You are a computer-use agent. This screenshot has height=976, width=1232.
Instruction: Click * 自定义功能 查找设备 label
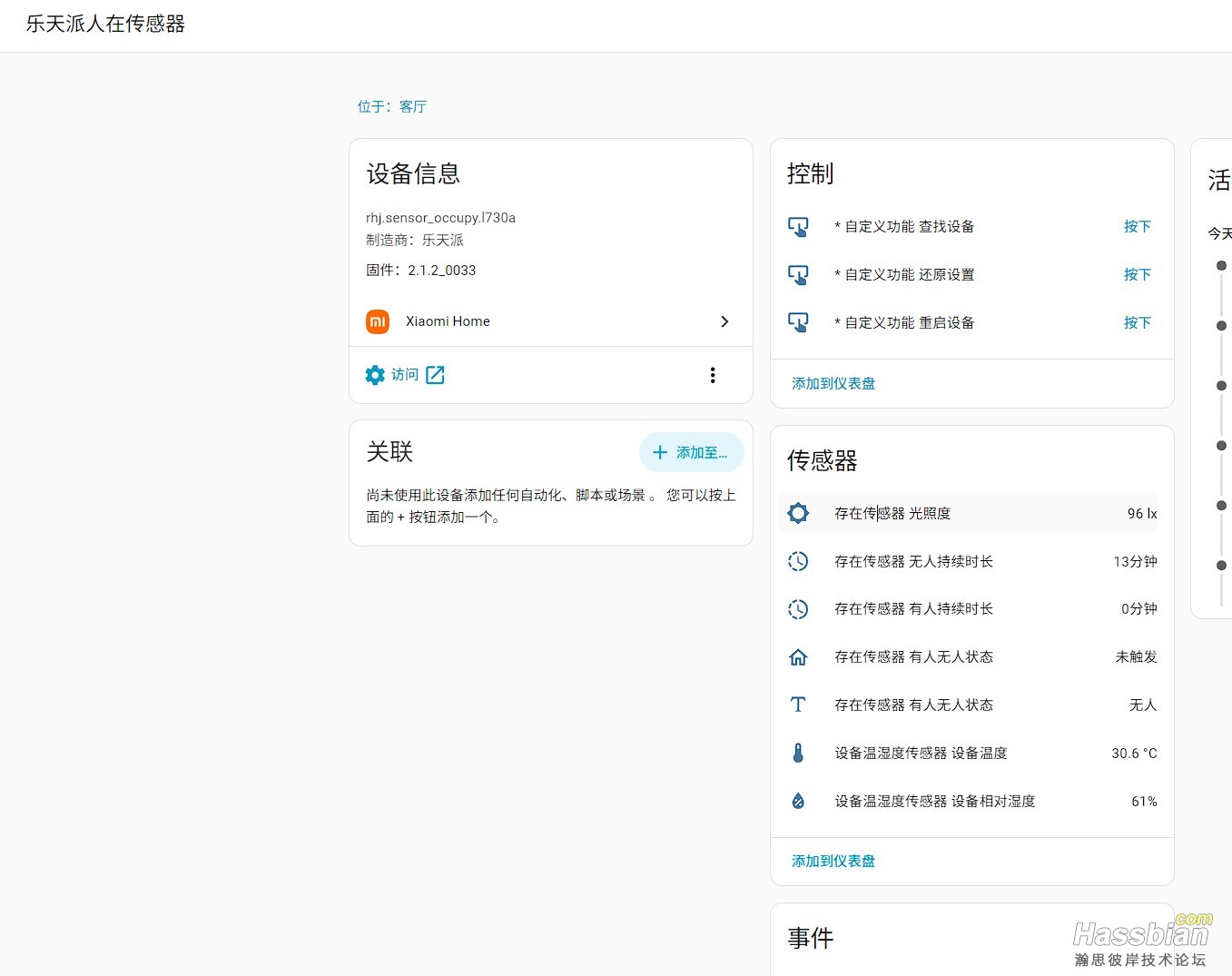click(x=904, y=227)
